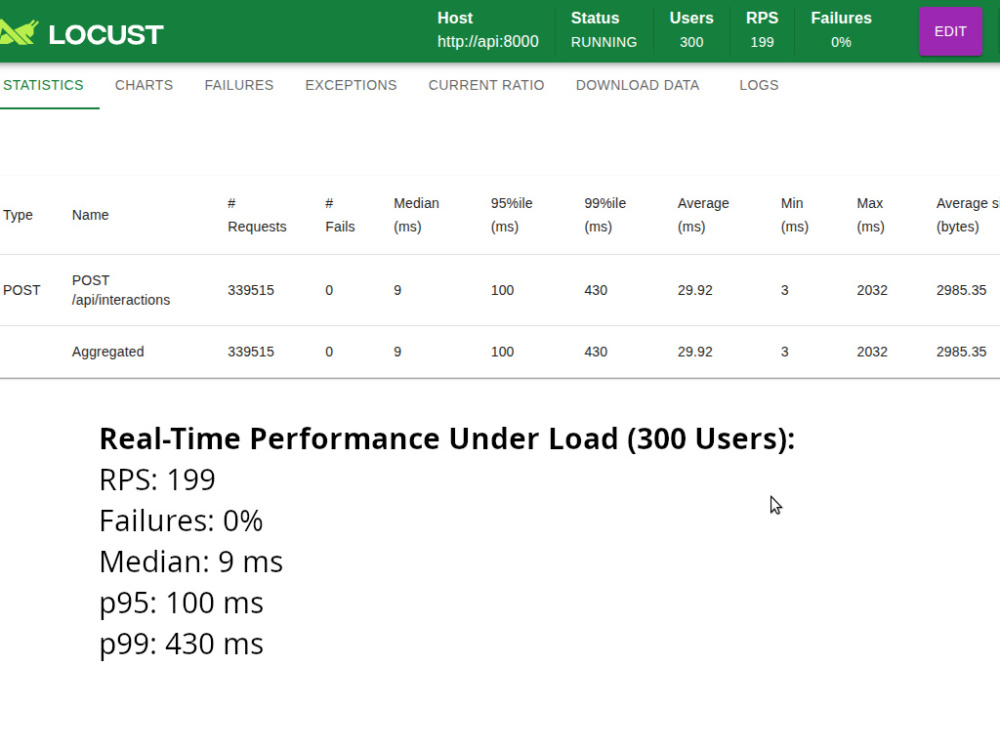Click the 'p95: 100 ms' line
Viewport: 1000px width, 750px height.
tap(181, 603)
